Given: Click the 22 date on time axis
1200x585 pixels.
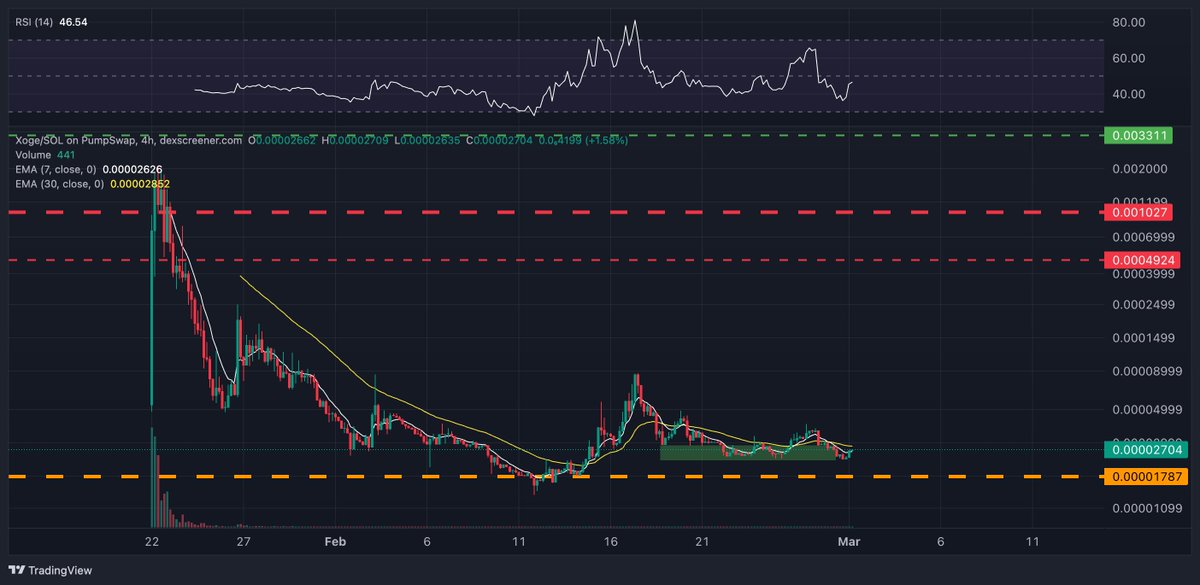Looking at the screenshot, I should 152,541.
